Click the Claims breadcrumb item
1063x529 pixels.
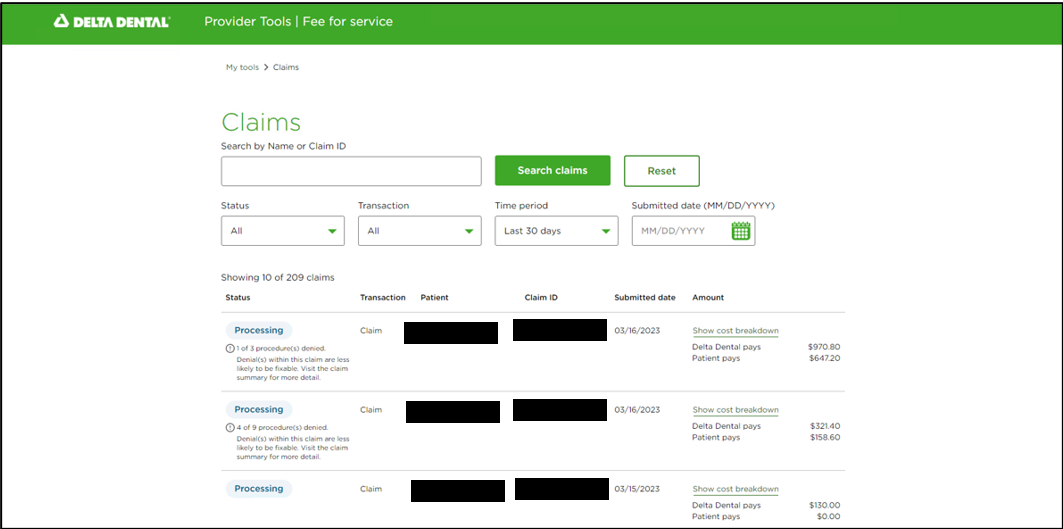click(286, 68)
